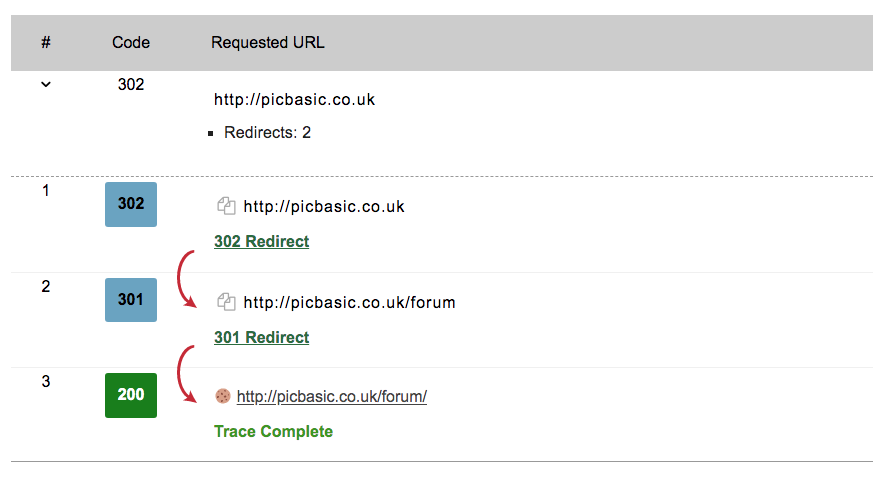This screenshot has width=891, height=480.
Task: Click the green 200 status badge
Action: (131, 394)
